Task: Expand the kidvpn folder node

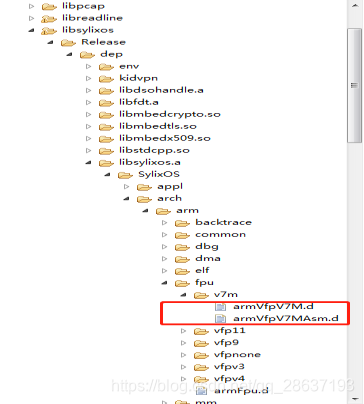Action: pos(88,78)
